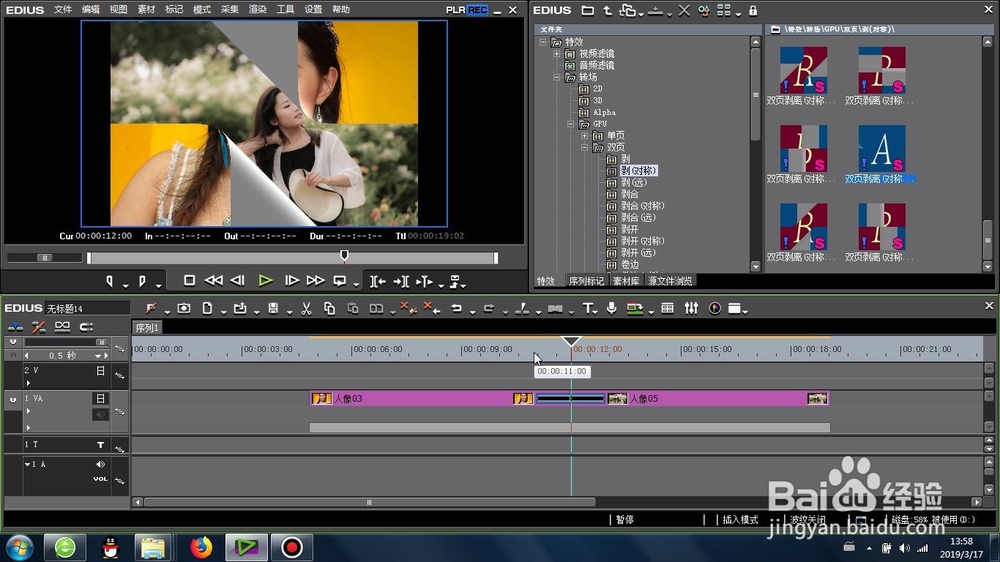Click the Play button
1000x562 pixels.
coord(265,281)
